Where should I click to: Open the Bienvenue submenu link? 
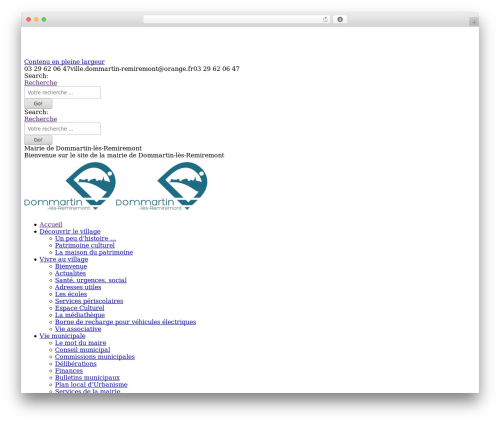click(71, 267)
